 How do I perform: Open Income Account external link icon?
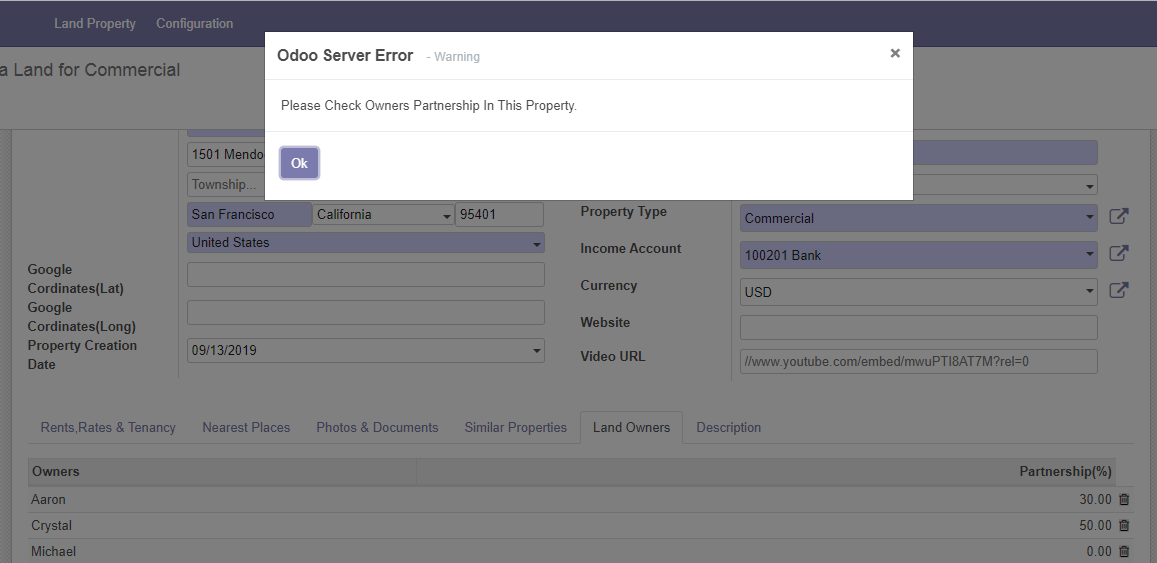(1119, 254)
